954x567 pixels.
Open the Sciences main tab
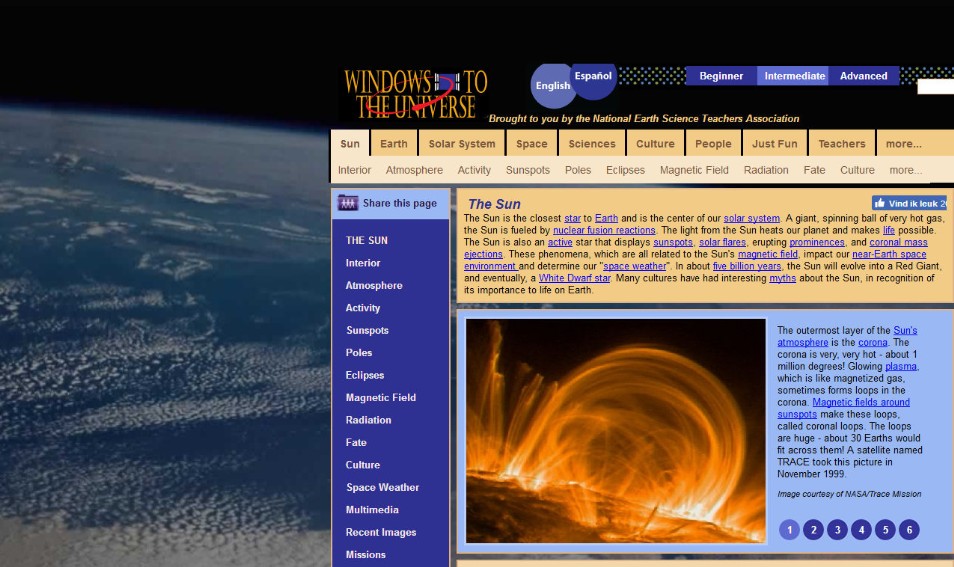(x=592, y=144)
